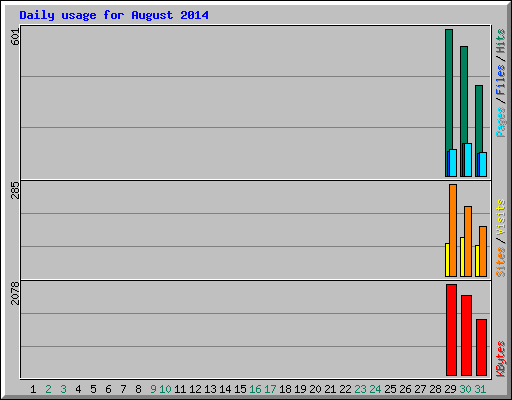
Task: Click day 15 on the x-axis
Action: pos(240,389)
